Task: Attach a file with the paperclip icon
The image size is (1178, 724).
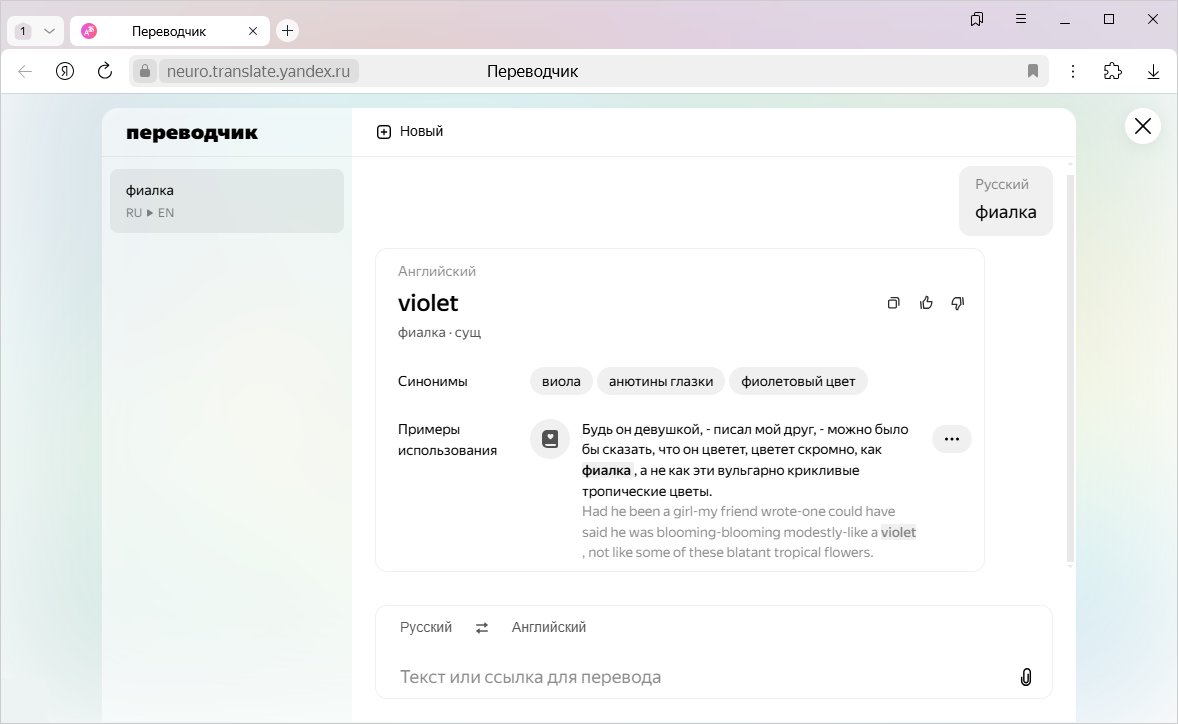Action: [1025, 677]
